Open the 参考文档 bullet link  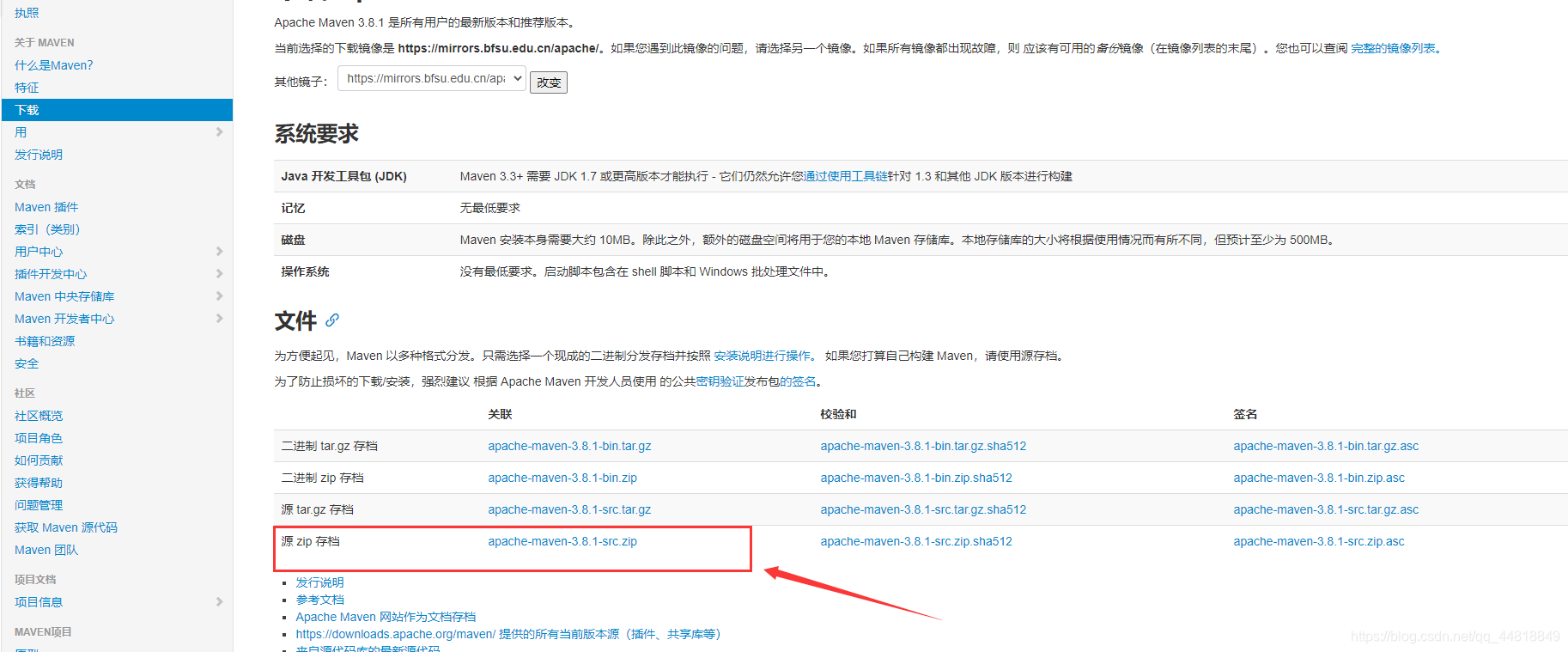coord(319,600)
